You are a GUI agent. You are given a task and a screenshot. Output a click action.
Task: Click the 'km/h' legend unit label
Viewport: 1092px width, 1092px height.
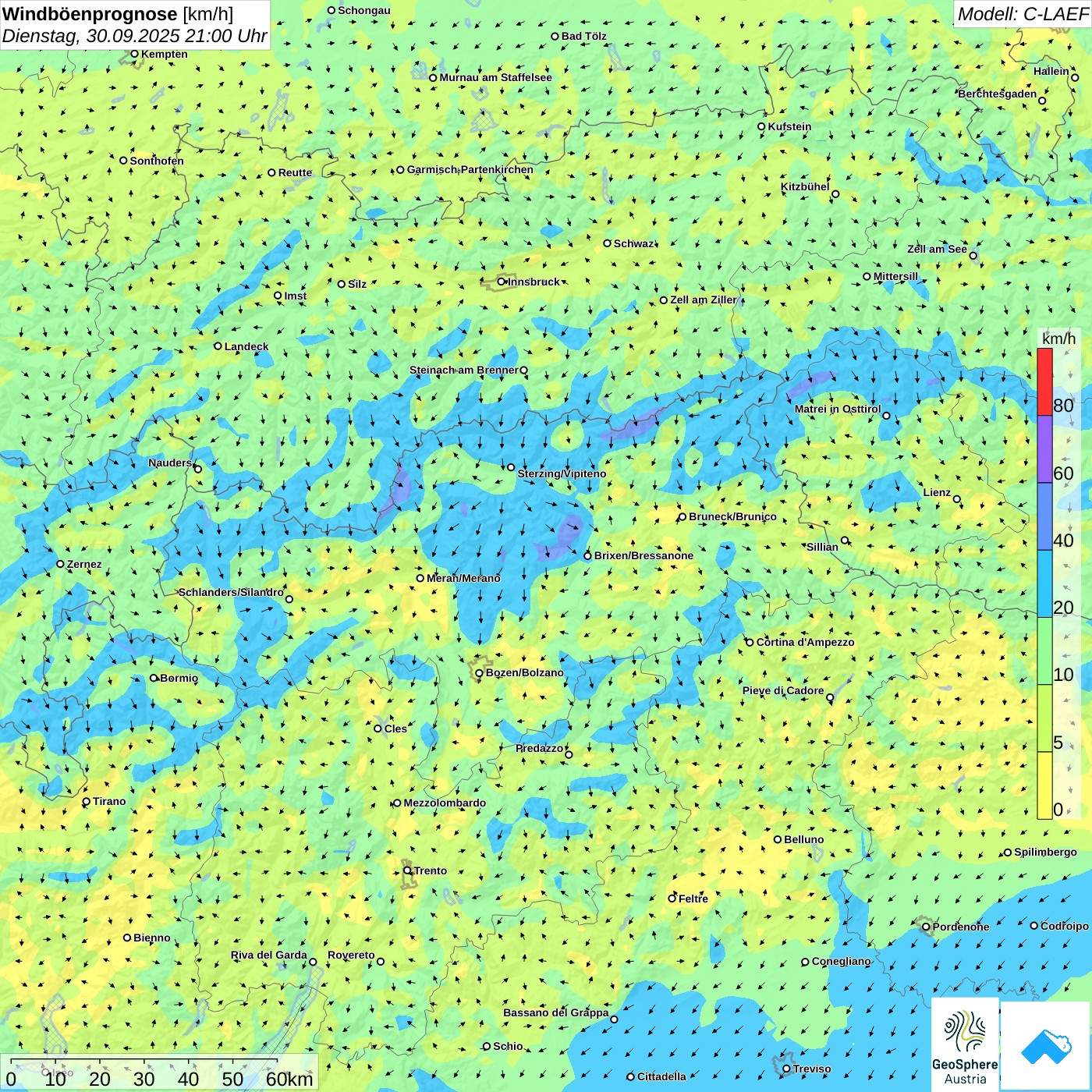click(1058, 339)
